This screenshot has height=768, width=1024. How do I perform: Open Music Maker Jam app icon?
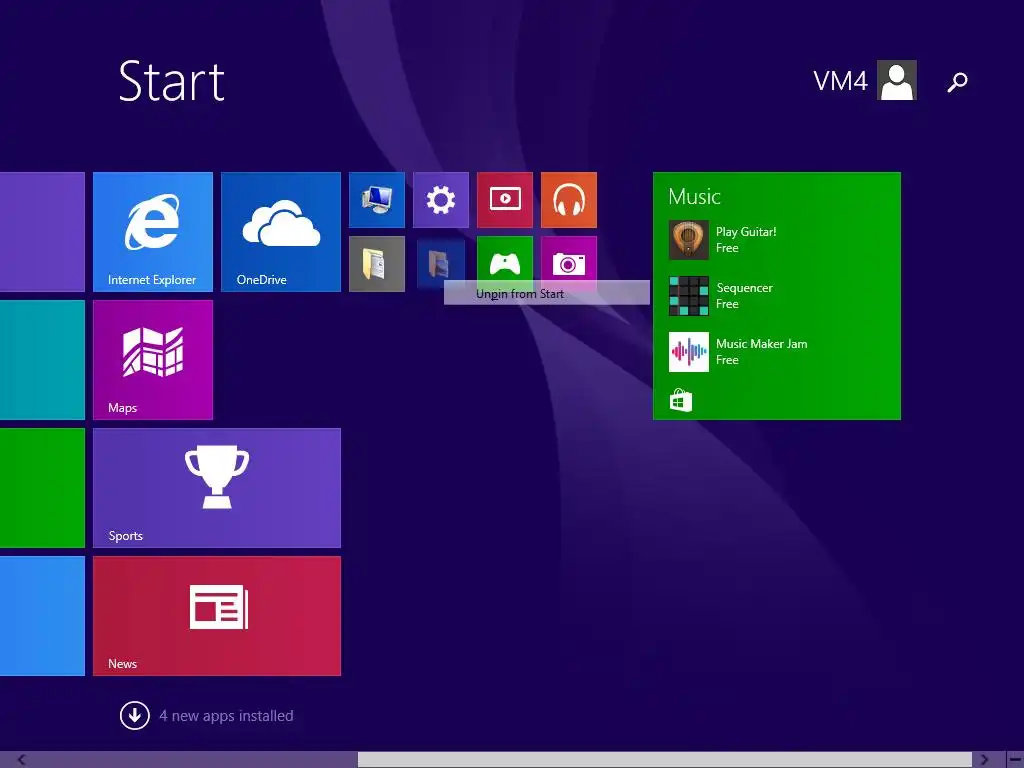click(688, 352)
